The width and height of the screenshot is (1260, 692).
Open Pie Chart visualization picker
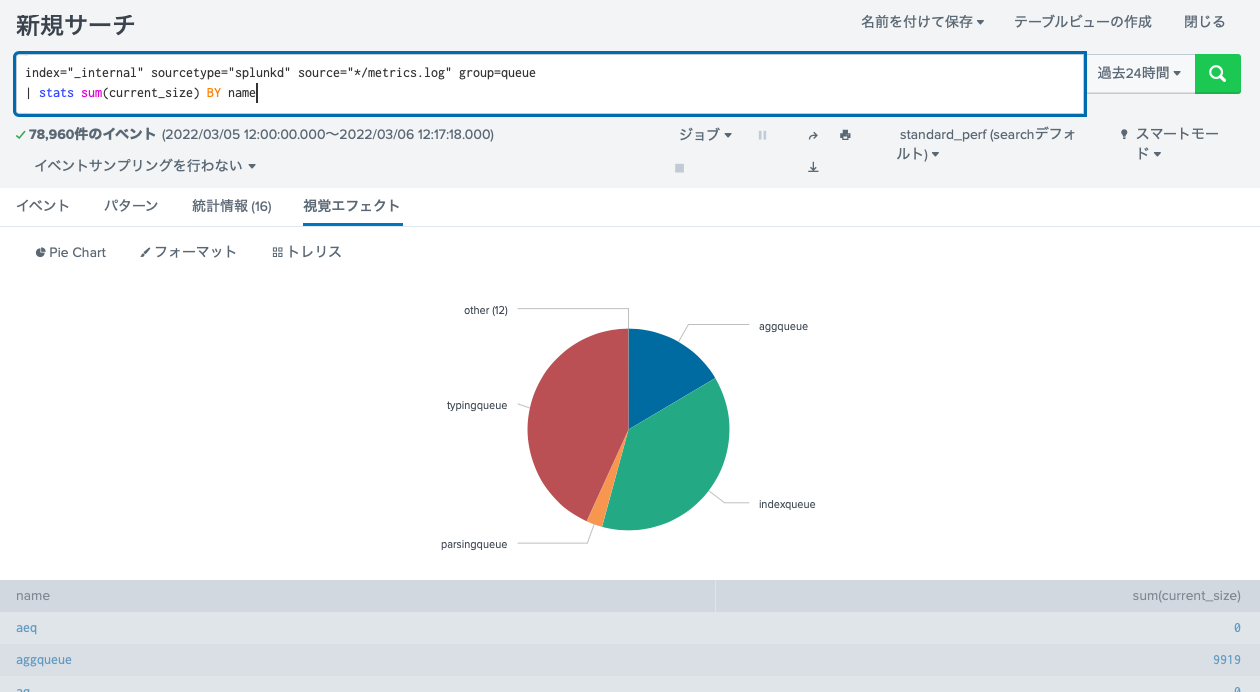(71, 252)
